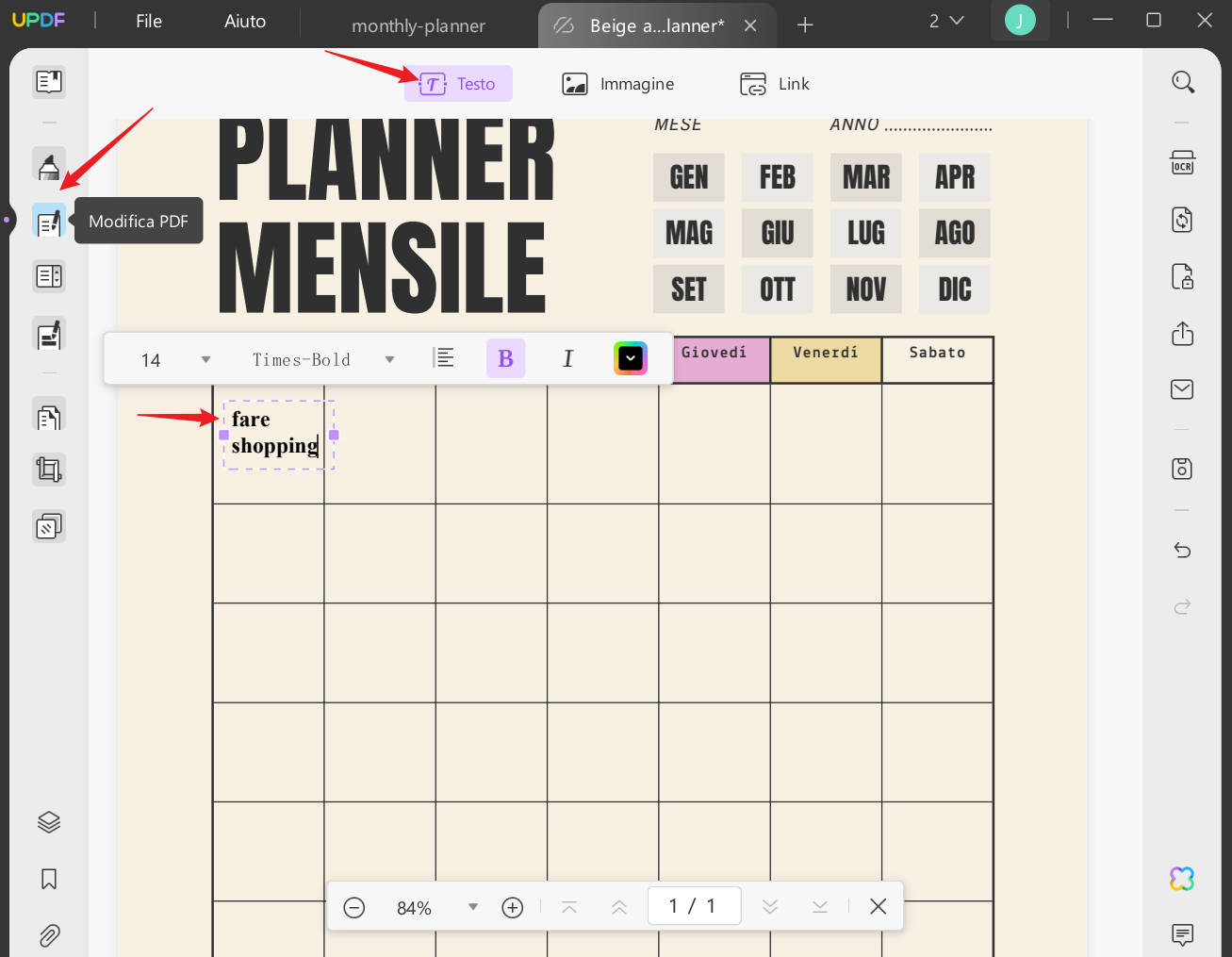1232x957 pixels.
Task: Jump to the last page
Action: (820, 907)
